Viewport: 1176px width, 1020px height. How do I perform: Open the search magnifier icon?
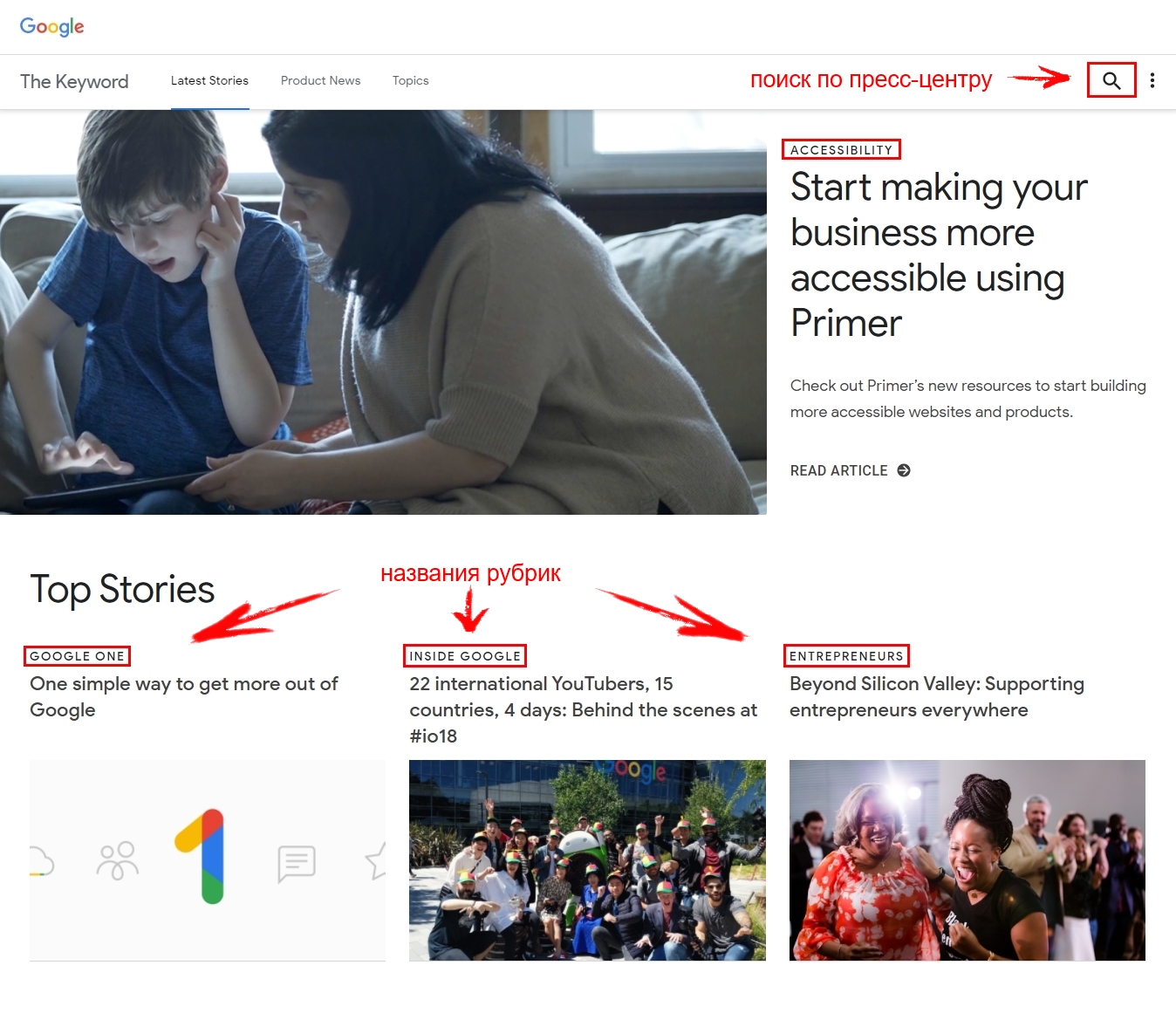tap(1111, 80)
